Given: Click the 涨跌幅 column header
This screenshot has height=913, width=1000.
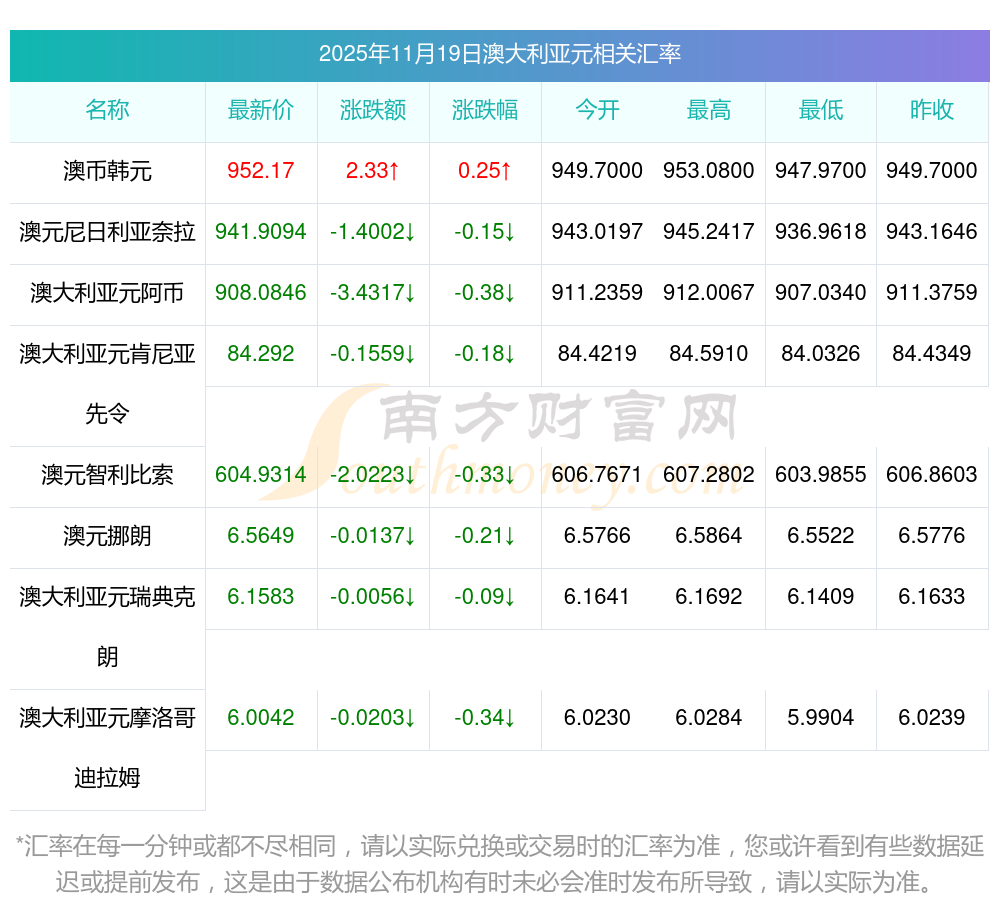Looking at the screenshot, I should pyautogui.click(x=485, y=111).
